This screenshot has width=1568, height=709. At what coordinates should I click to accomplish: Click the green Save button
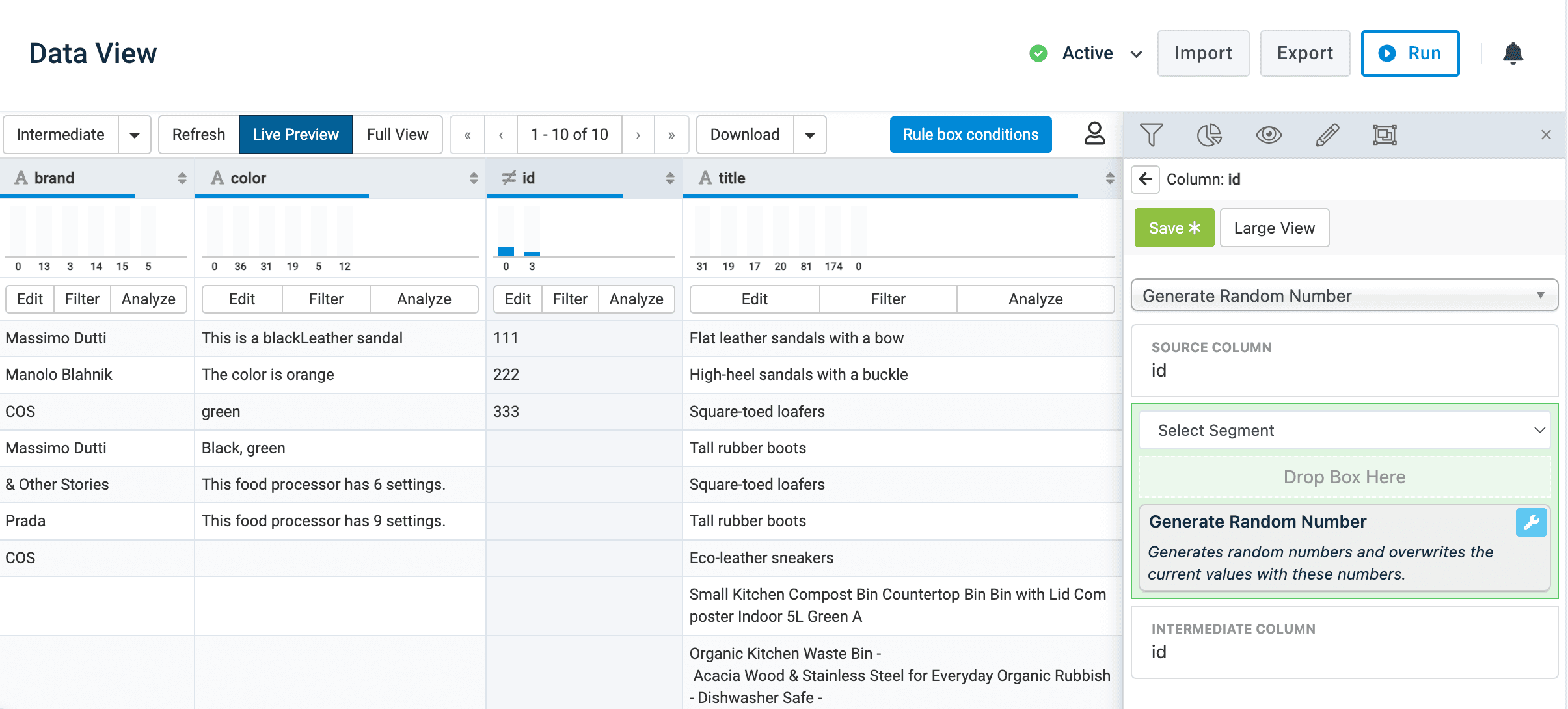point(1174,228)
